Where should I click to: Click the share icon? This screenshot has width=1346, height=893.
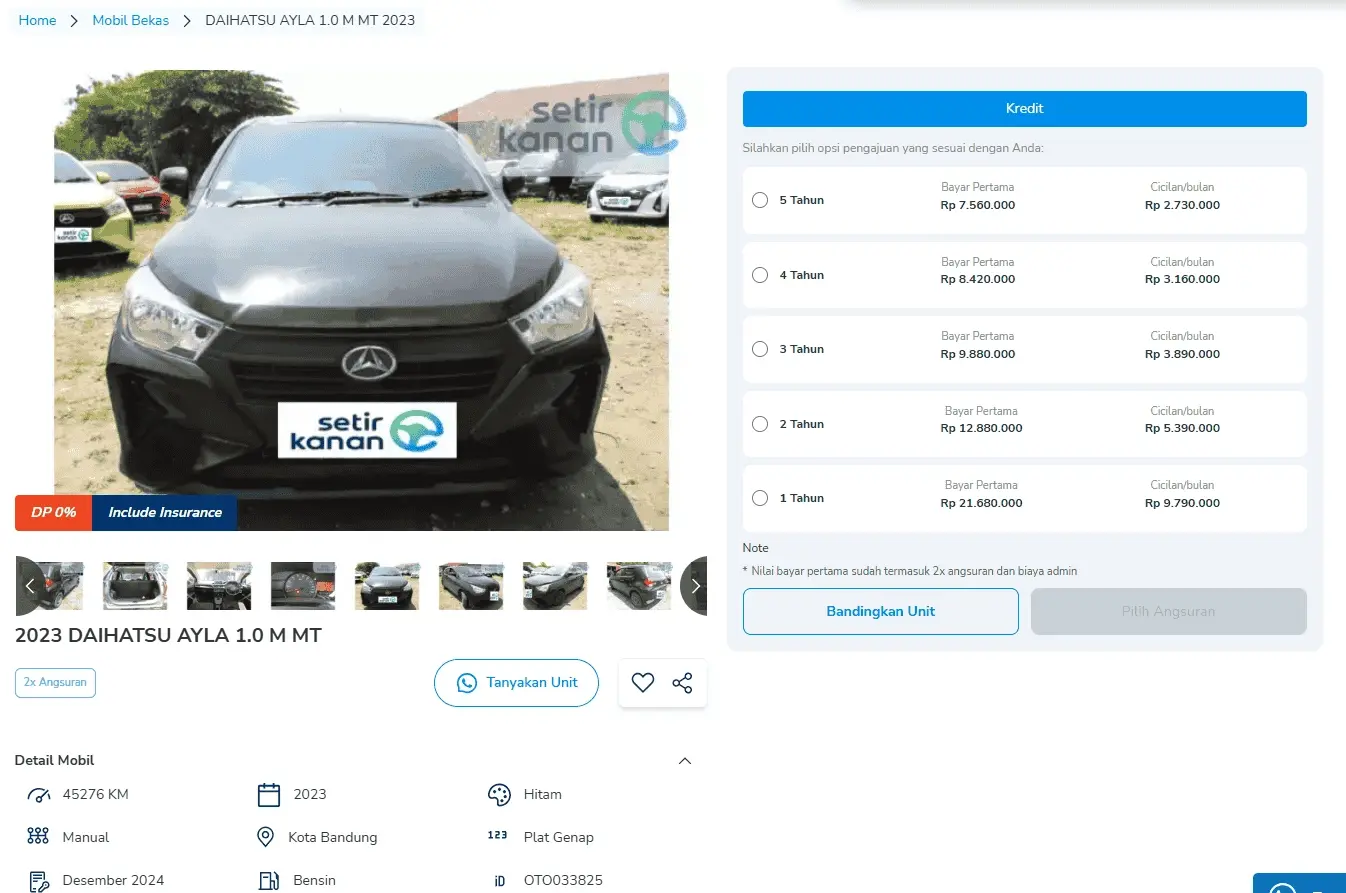click(682, 683)
